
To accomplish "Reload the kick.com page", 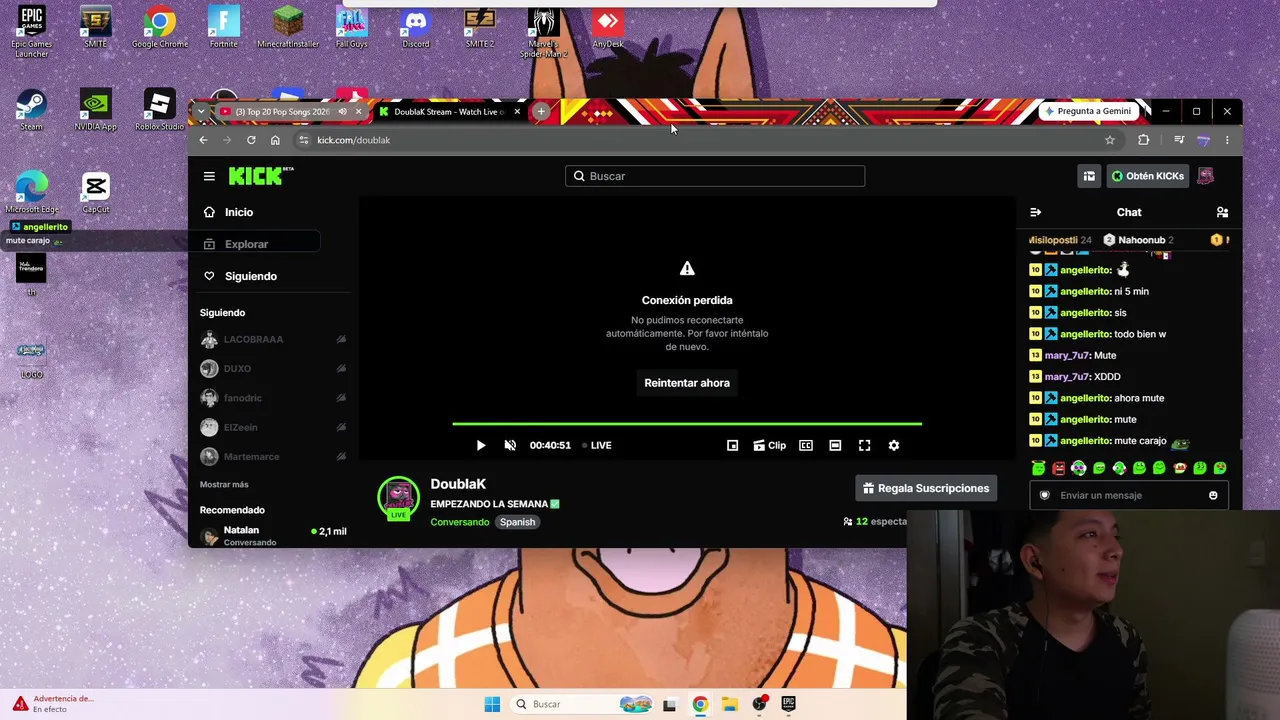I will pyautogui.click(x=251, y=140).
